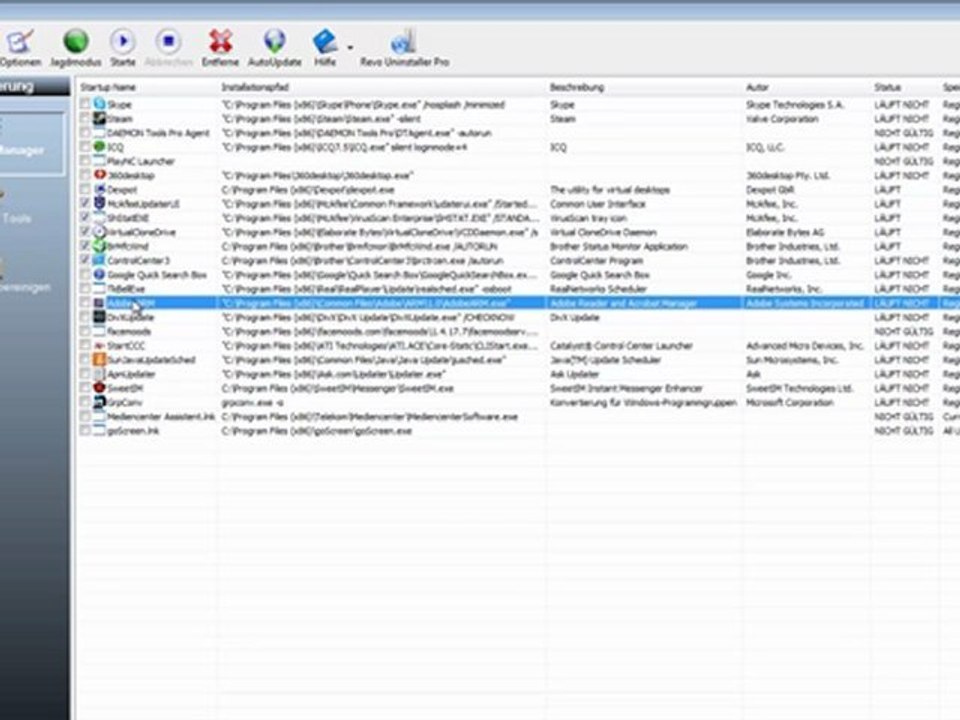Click the DivXUpdate entry icon

click(99, 317)
